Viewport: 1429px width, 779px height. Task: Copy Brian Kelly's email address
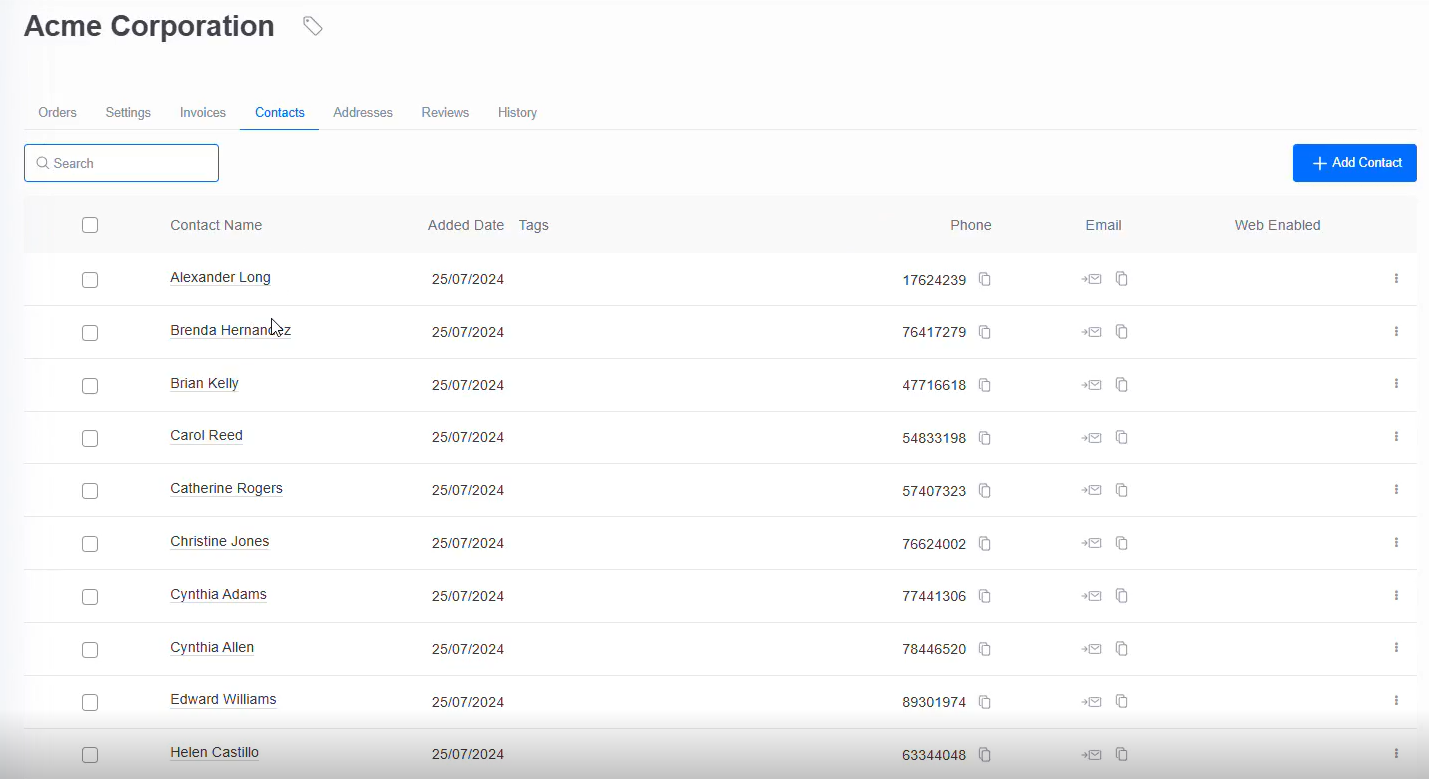coord(1121,385)
